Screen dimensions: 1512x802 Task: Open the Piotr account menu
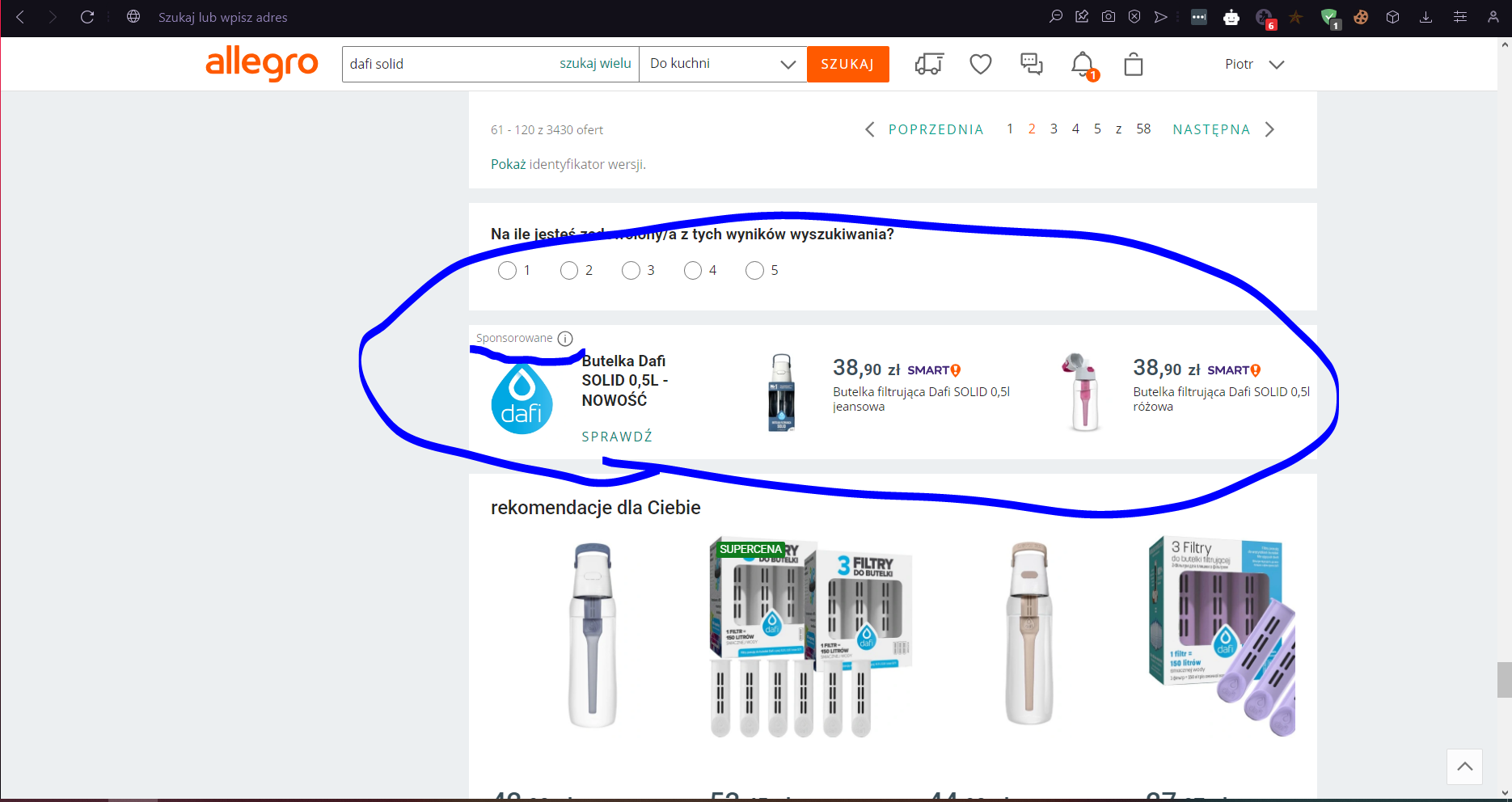coord(1253,65)
